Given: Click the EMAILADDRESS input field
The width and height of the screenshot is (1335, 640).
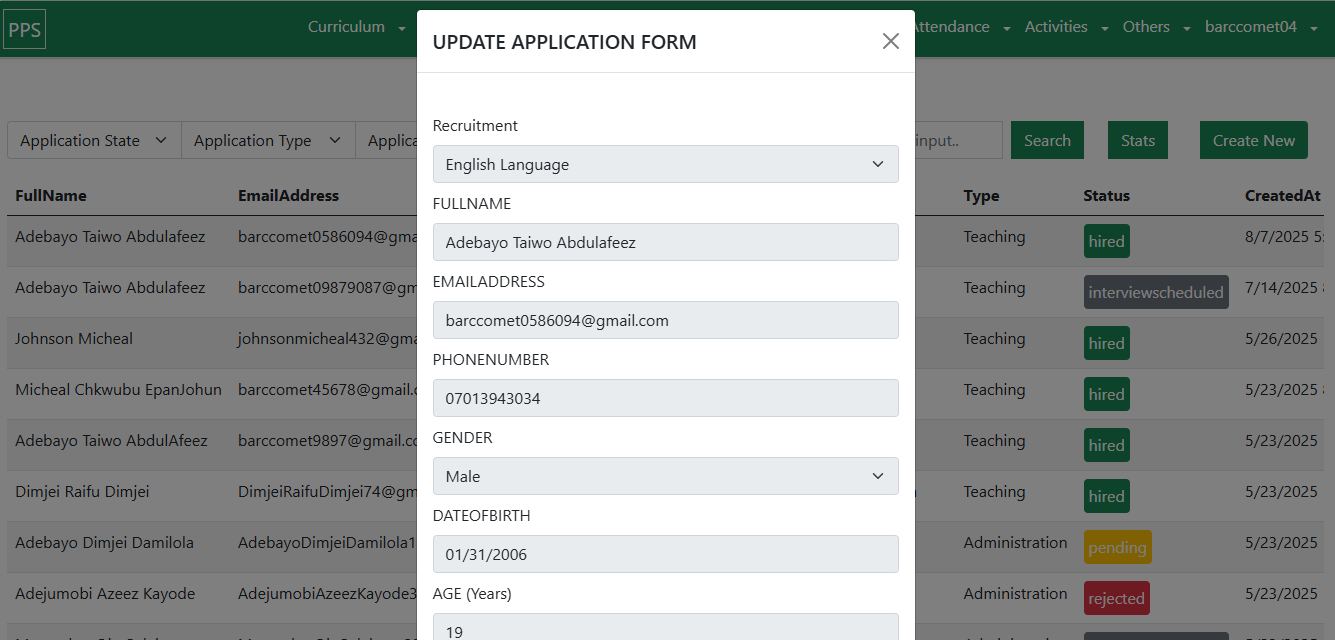Looking at the screenshot, I should click(x=665, y=320).
